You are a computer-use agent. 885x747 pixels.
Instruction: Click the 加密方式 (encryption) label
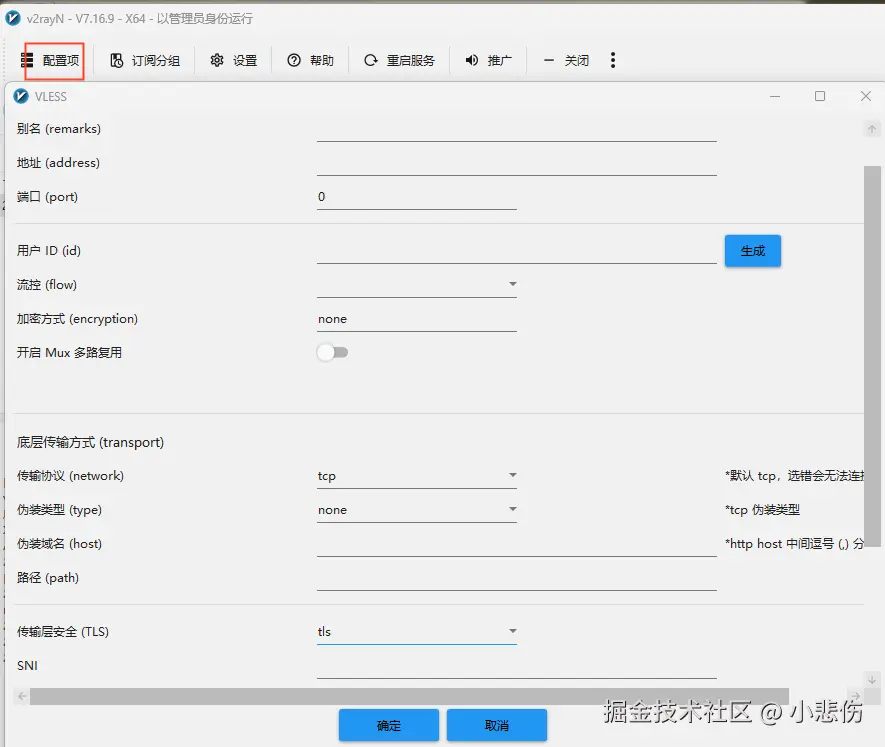[77, 319]
